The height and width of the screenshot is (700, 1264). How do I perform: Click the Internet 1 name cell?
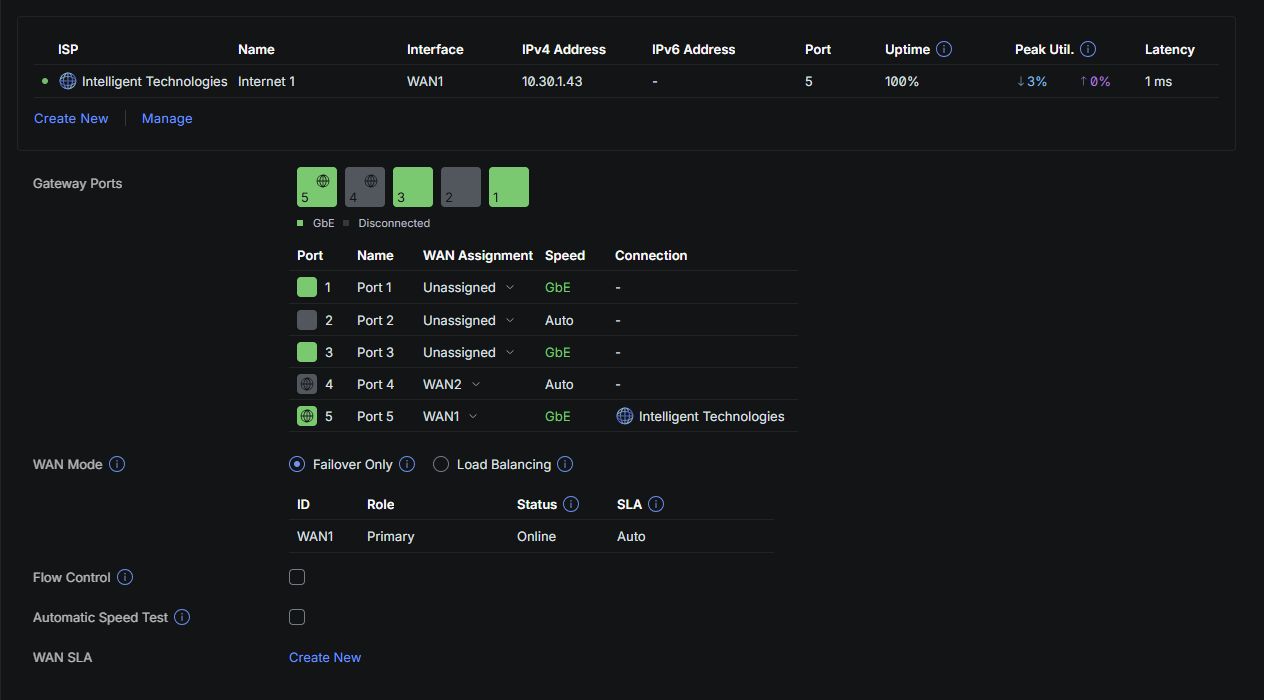coord(267,81)
